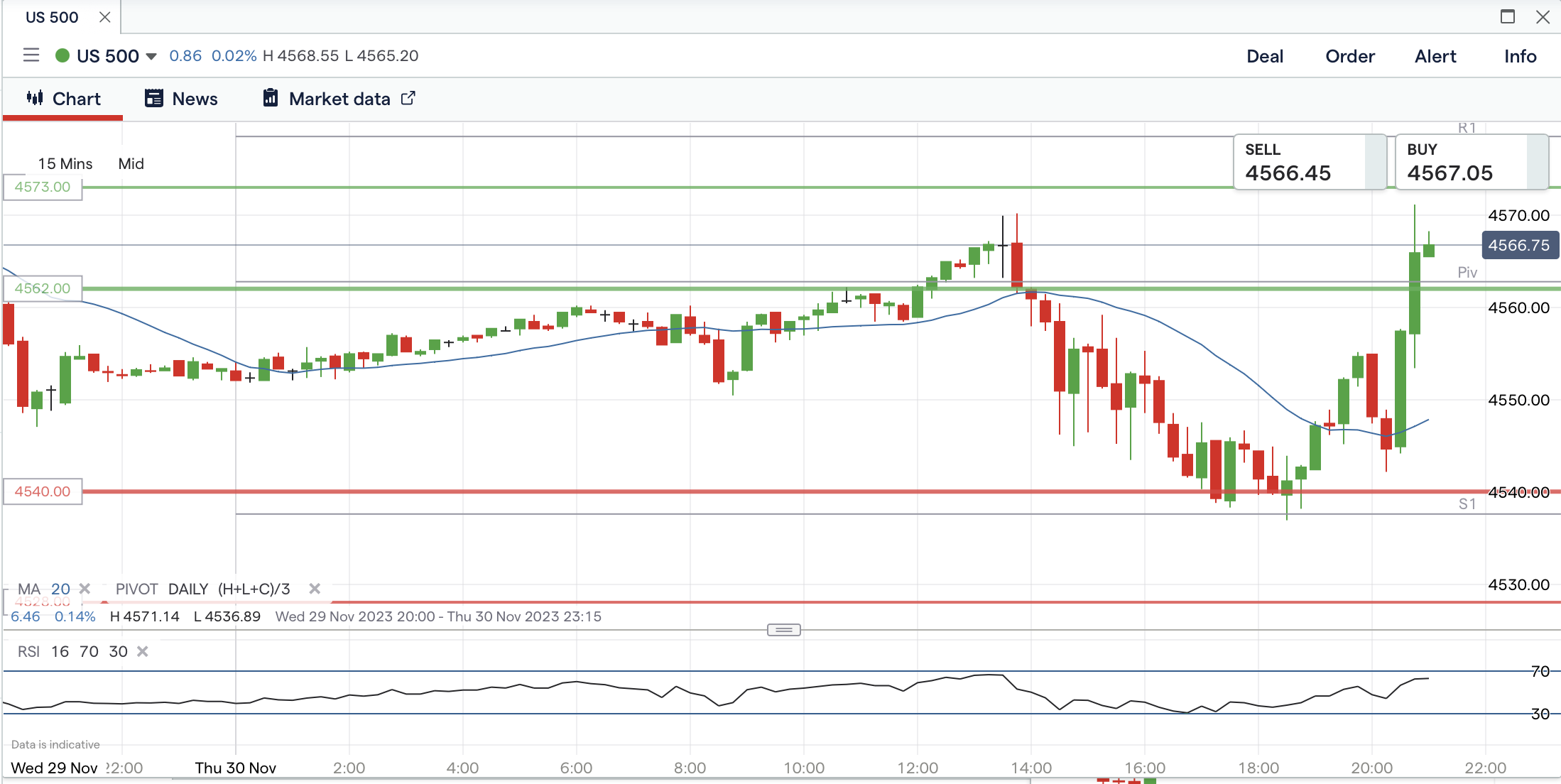1561x784 pixels.
Task: Edit the RSI lower level 30
Action: (x=118, y=652)
